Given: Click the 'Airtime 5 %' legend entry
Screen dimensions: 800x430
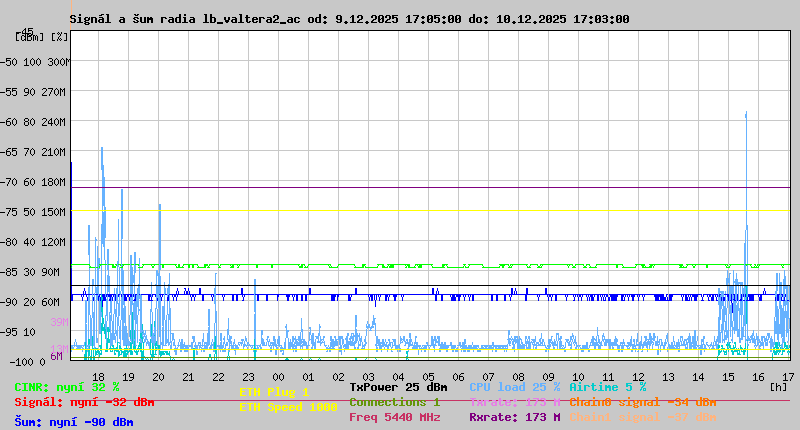Looking at the screenshot, I should coord(608,387).
